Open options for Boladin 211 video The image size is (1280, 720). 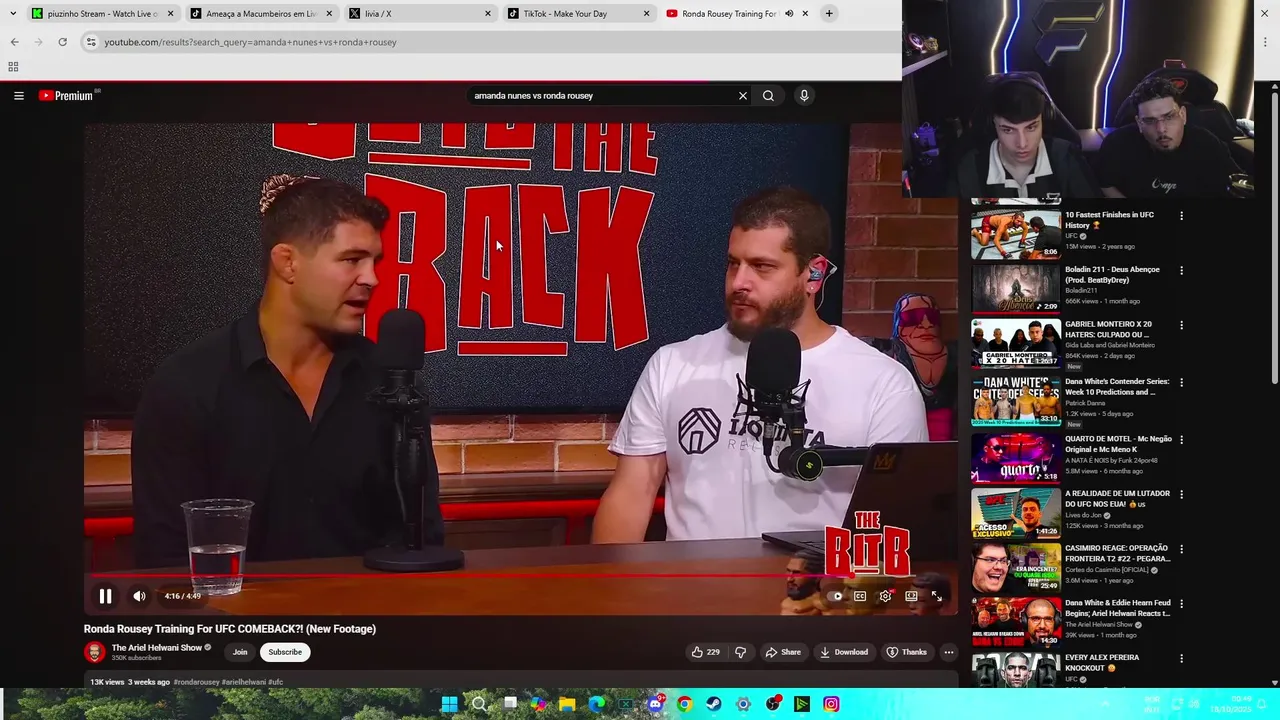click(1181, 271)
